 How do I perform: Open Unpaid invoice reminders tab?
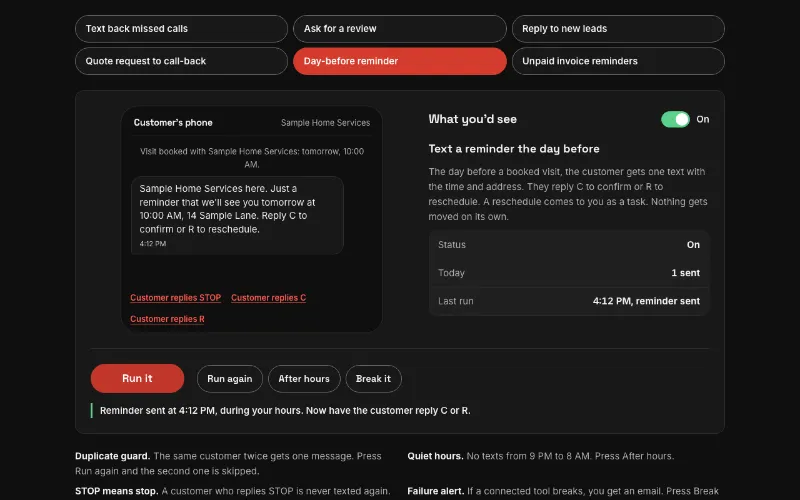(618, 61)
